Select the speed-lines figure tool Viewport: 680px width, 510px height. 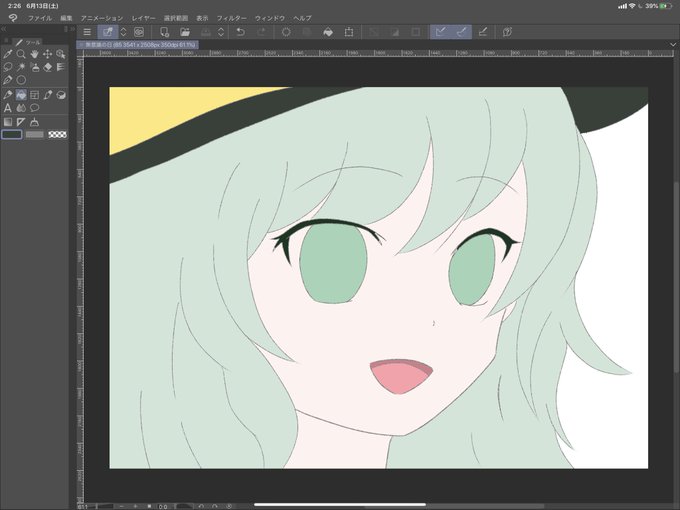(61, 67)
